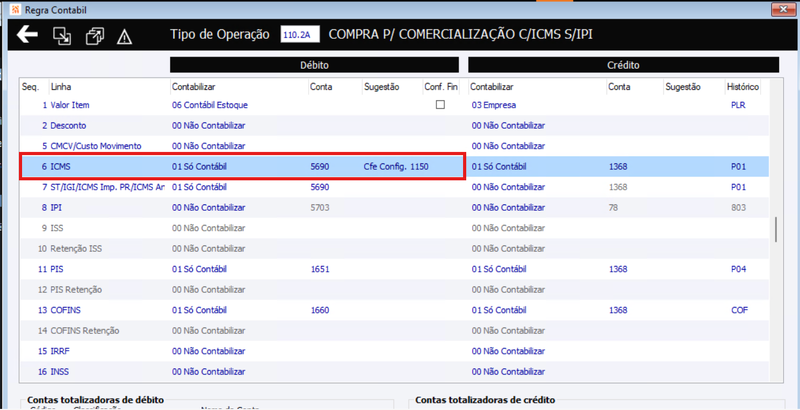Select debit account 1660 in COFINS row
The height and width of the screenshot is (410, 800).
320,310
